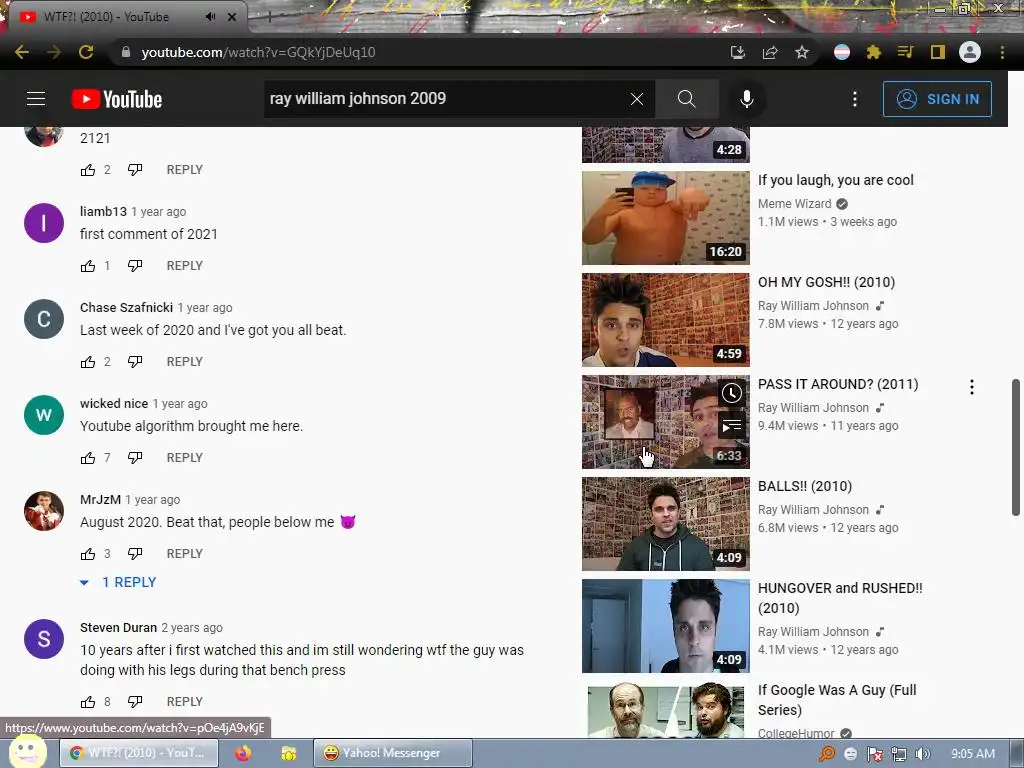Mute the tab via the speaker icon
The width and height of the screenshot is (1024, 768).
pyautogui.click(x=210, y=17)
